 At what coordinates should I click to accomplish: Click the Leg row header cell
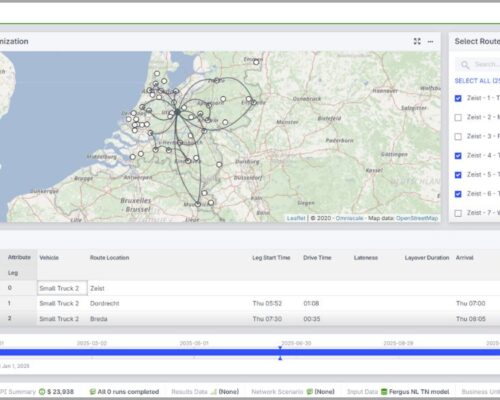(x=13, y=273)
